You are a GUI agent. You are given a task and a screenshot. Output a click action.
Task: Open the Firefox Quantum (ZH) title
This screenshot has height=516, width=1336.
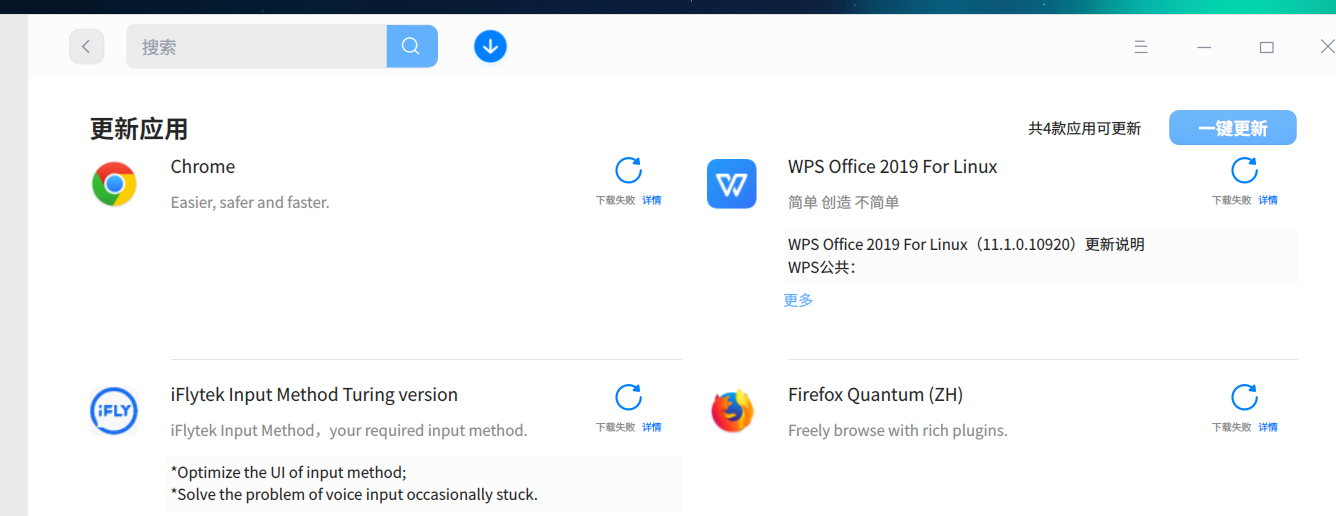[875, 395]
